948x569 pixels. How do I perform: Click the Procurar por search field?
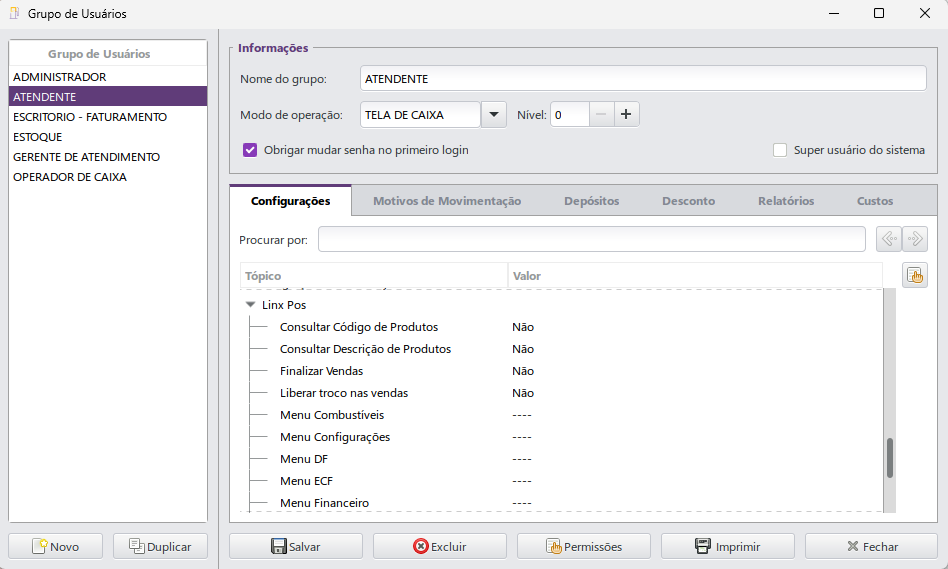pyautogui.click(x=592, y=239)
